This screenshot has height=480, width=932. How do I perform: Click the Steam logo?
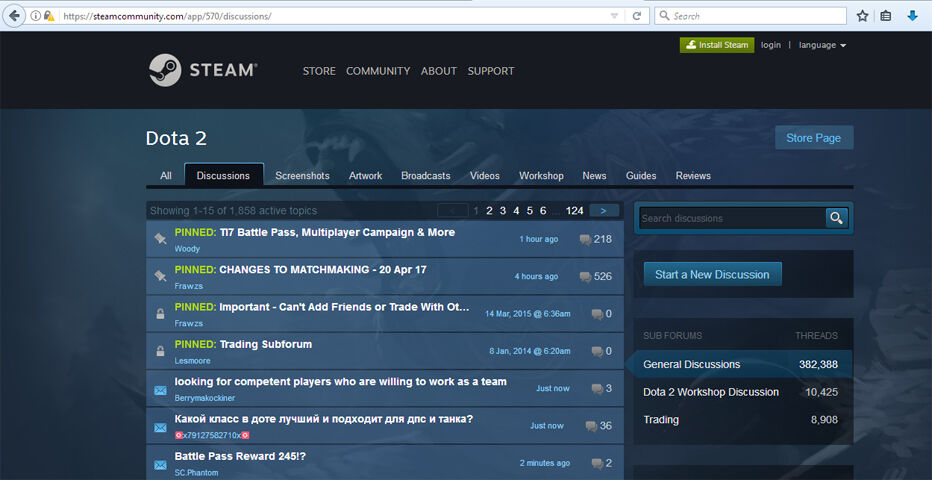click(203, 70)
